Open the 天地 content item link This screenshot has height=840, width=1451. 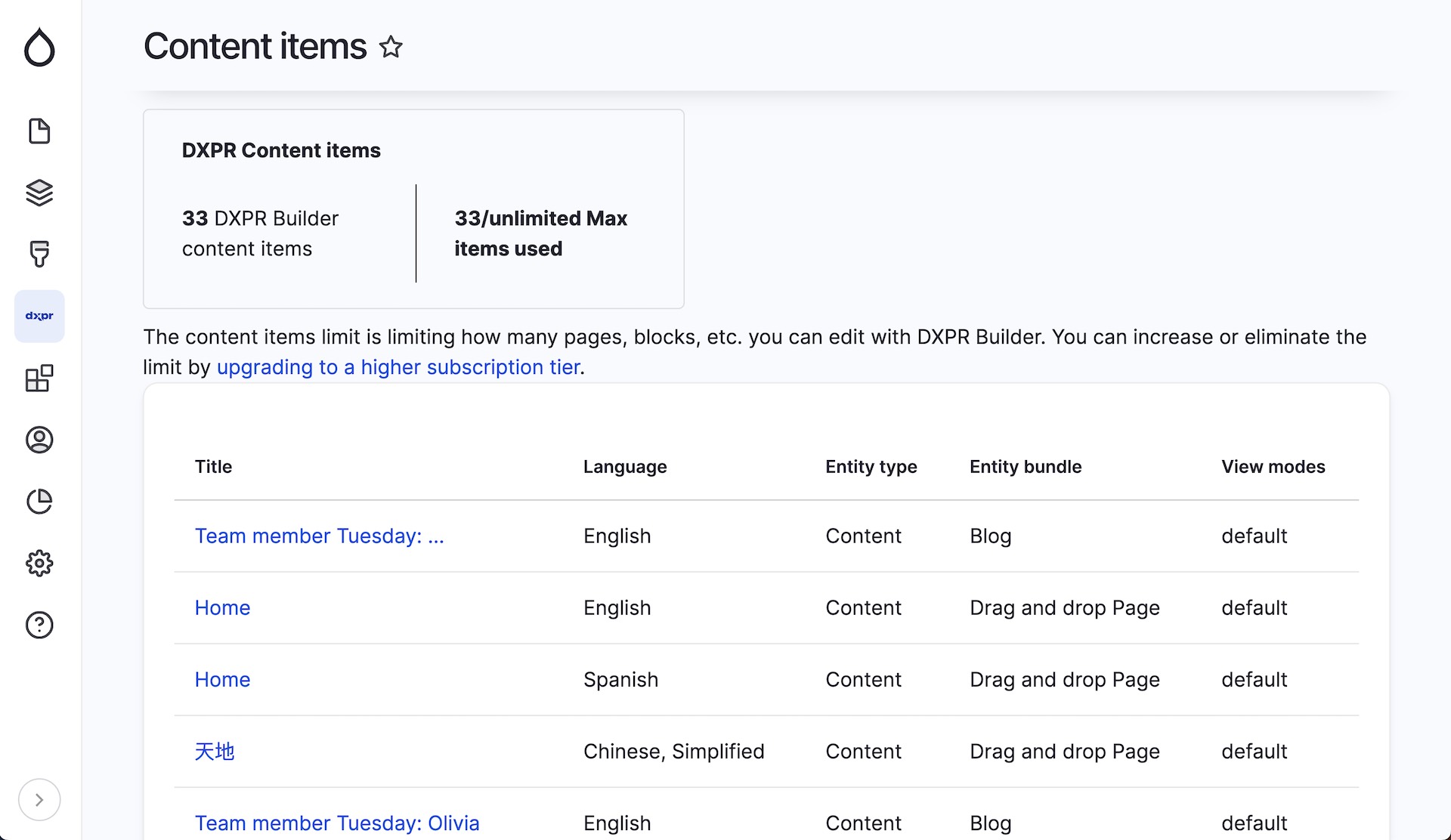coord(215,751)
